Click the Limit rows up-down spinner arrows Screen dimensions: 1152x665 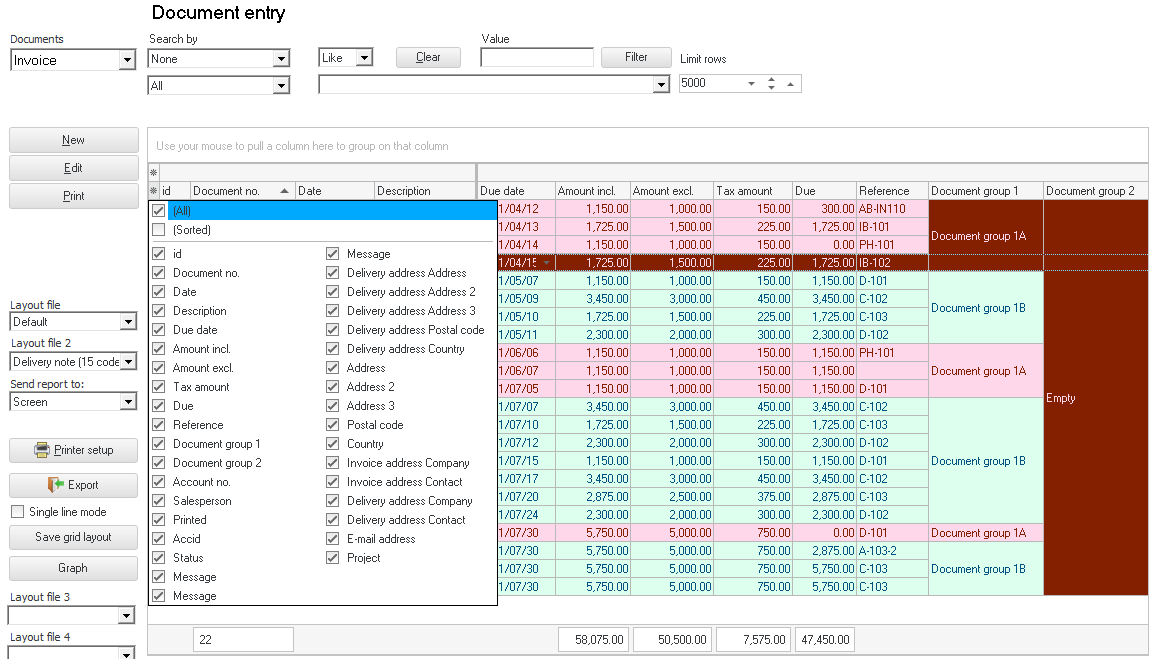771,84
